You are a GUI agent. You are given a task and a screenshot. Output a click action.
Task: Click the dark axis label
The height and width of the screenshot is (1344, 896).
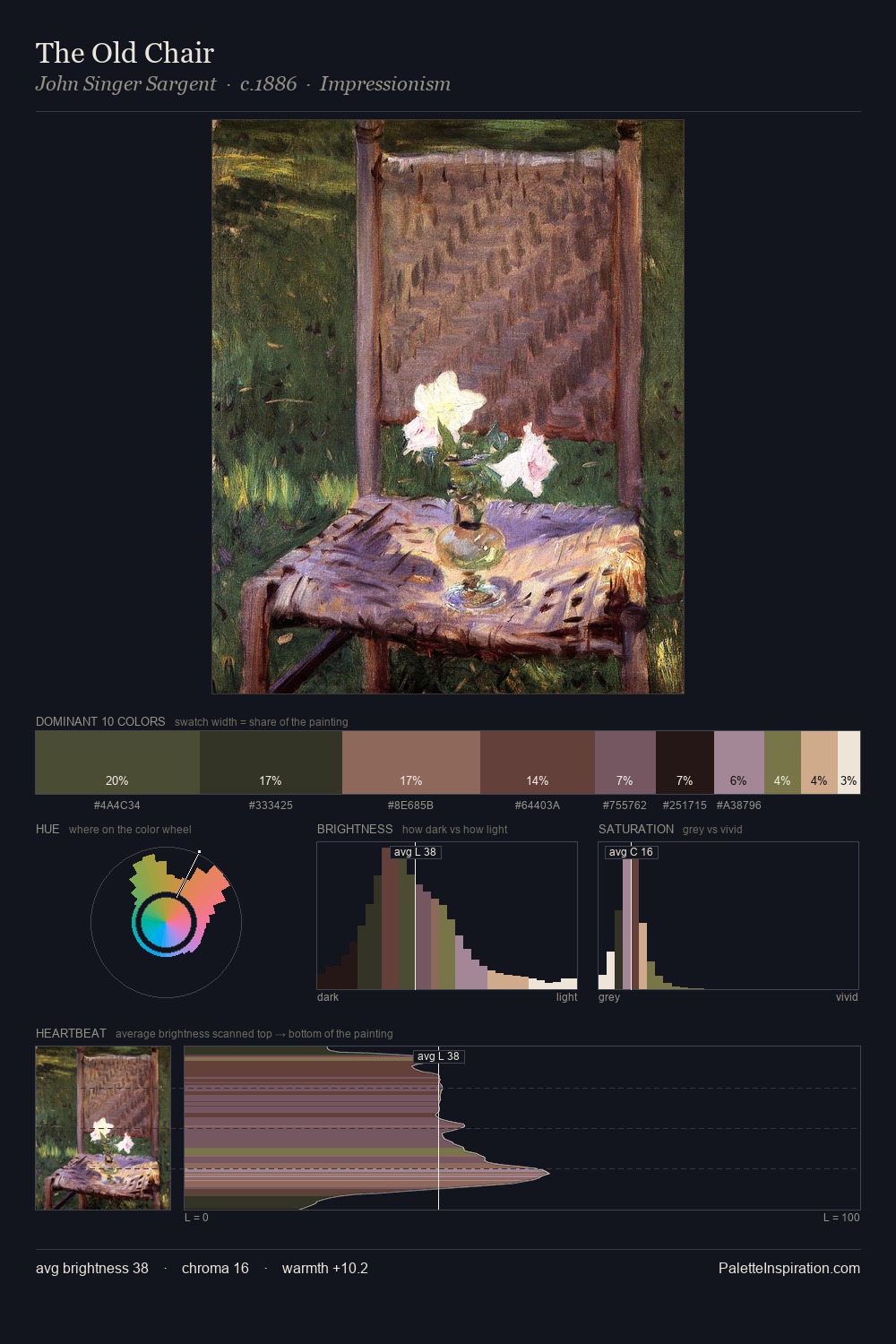click(x=328, y=997)
